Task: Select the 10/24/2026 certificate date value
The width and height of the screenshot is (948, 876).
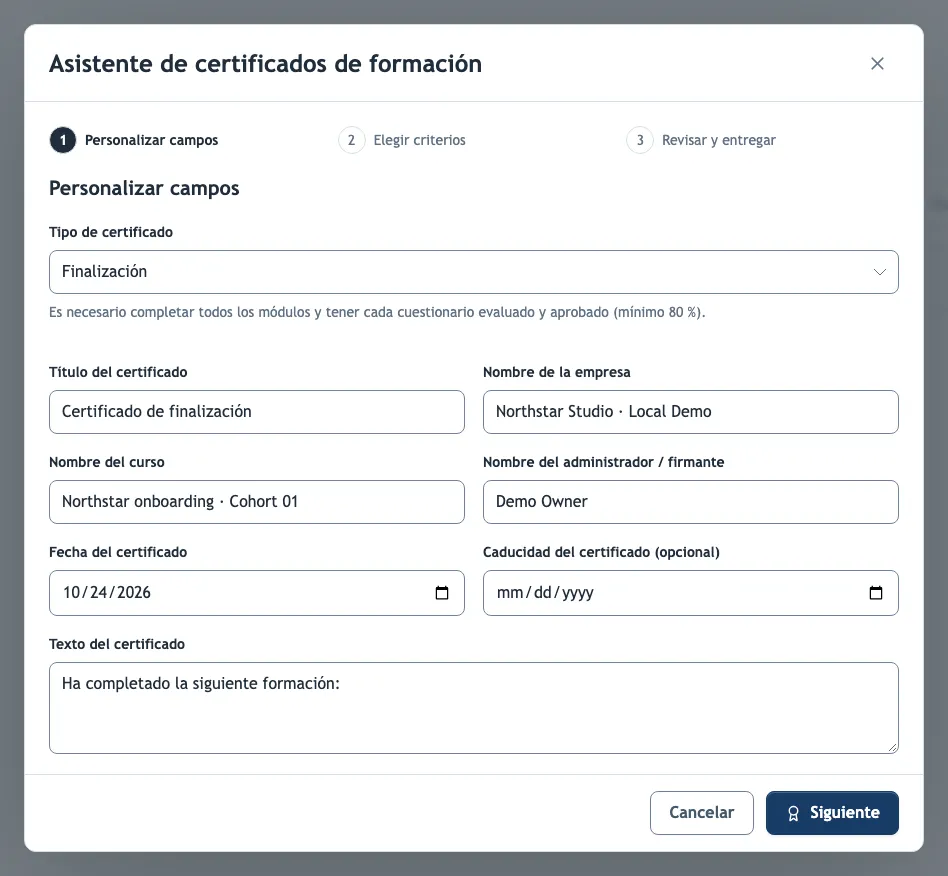Action: pos(107,592)
